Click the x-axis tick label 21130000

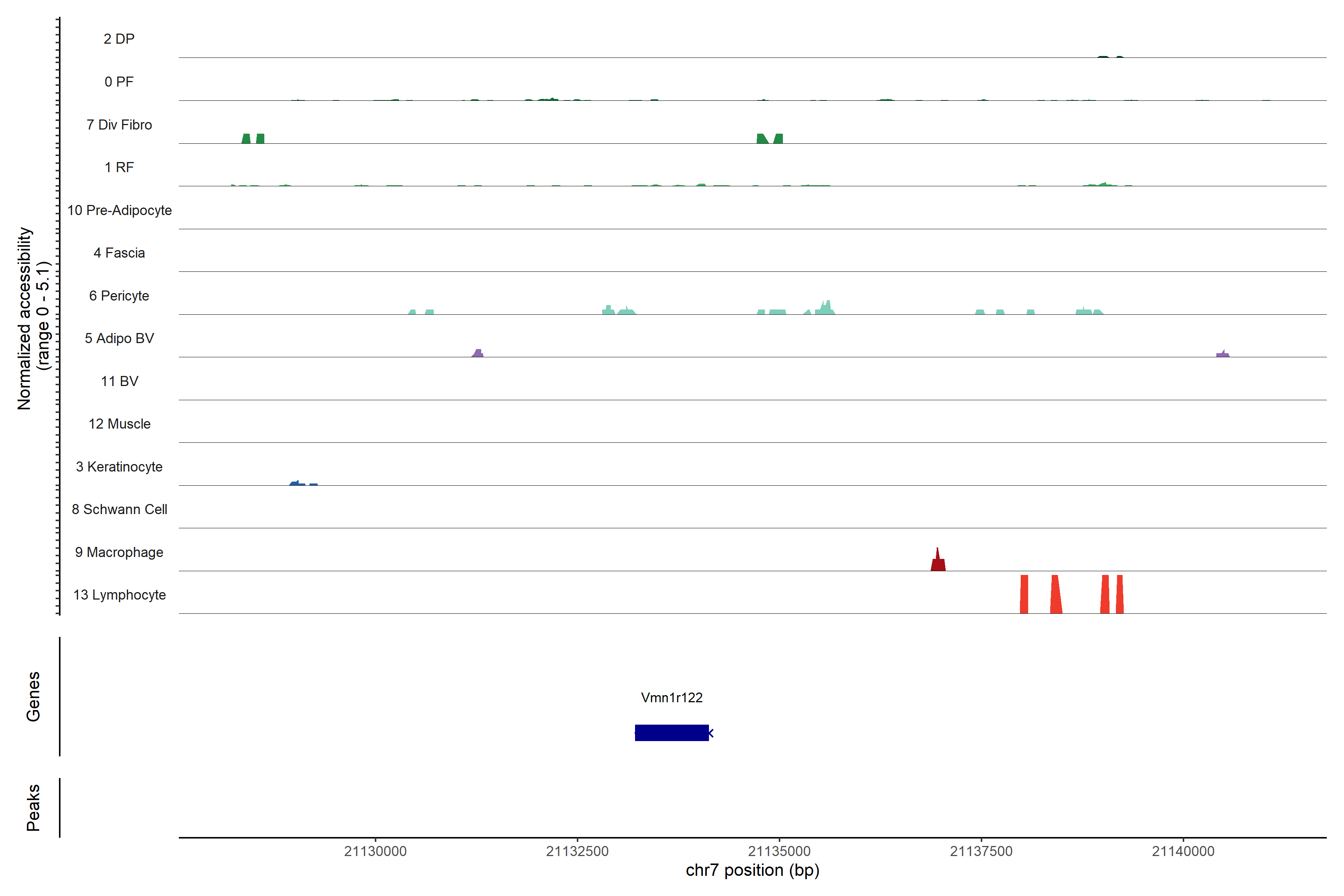(376, 852)
